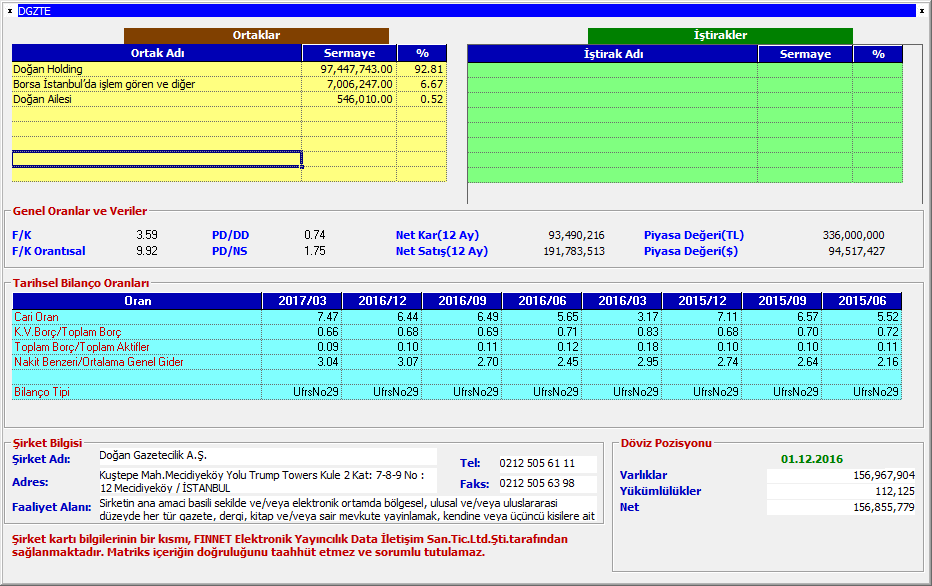Click the 97,447,743.00 capital value
The image size is (932, 586).
(356, 70)
